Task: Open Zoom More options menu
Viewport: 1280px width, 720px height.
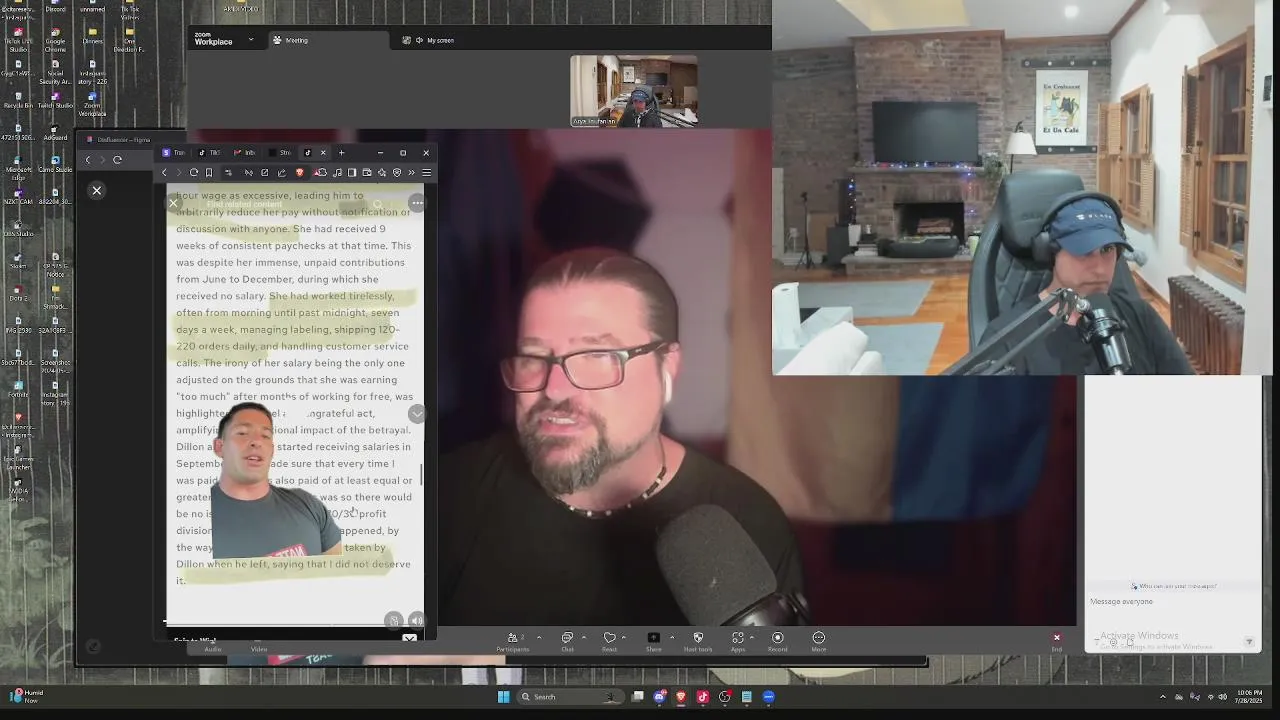Action: [x=818, y=641]
